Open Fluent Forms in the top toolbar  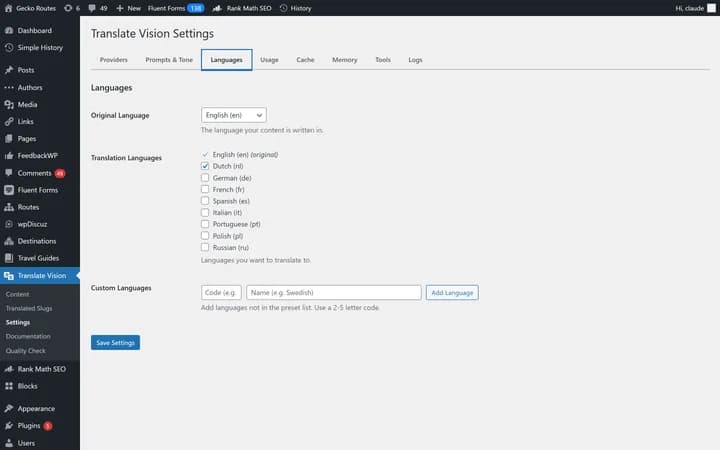(x=176, y=8)
